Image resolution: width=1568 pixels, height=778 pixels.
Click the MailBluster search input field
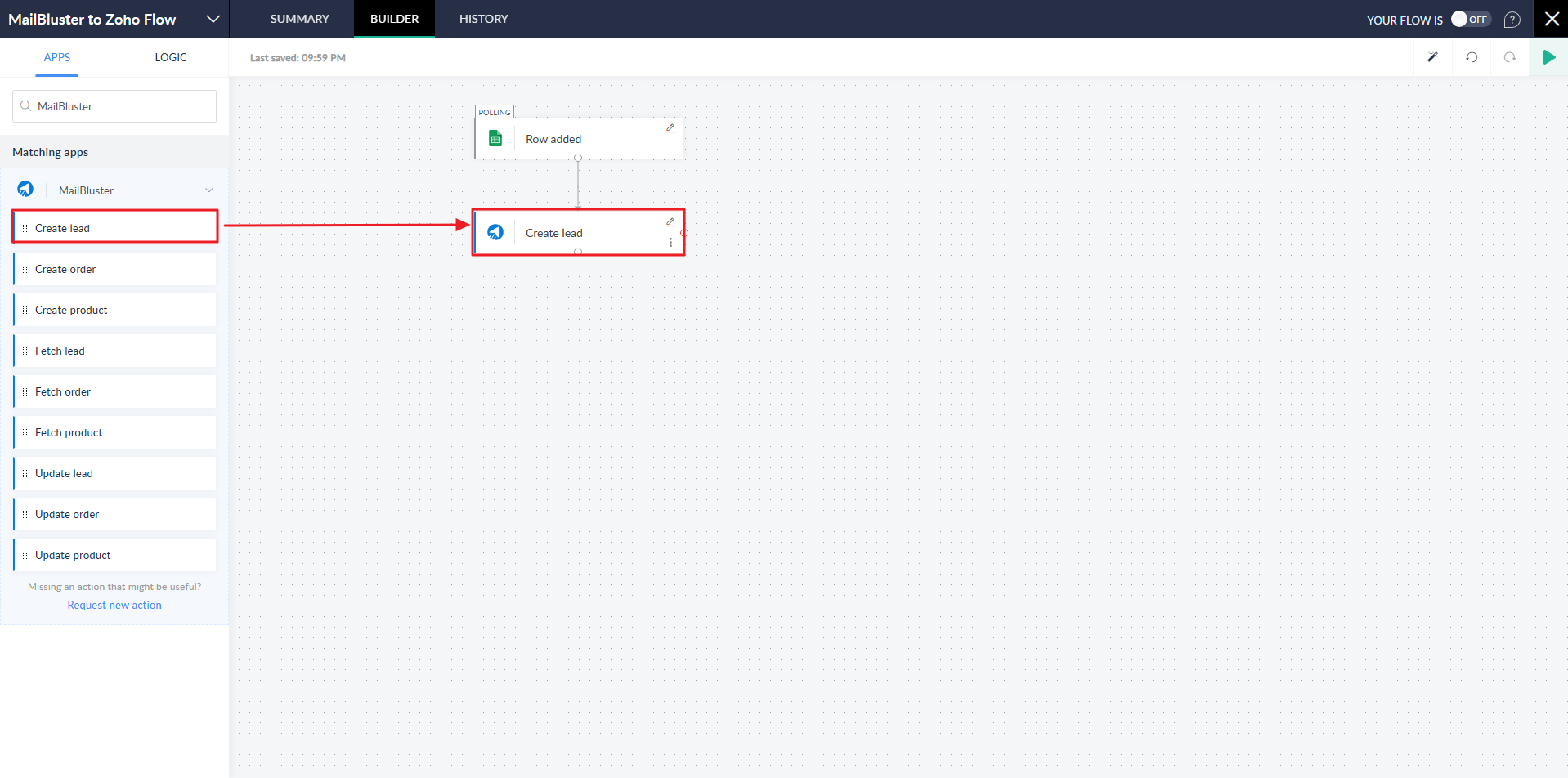pos(123,106)
